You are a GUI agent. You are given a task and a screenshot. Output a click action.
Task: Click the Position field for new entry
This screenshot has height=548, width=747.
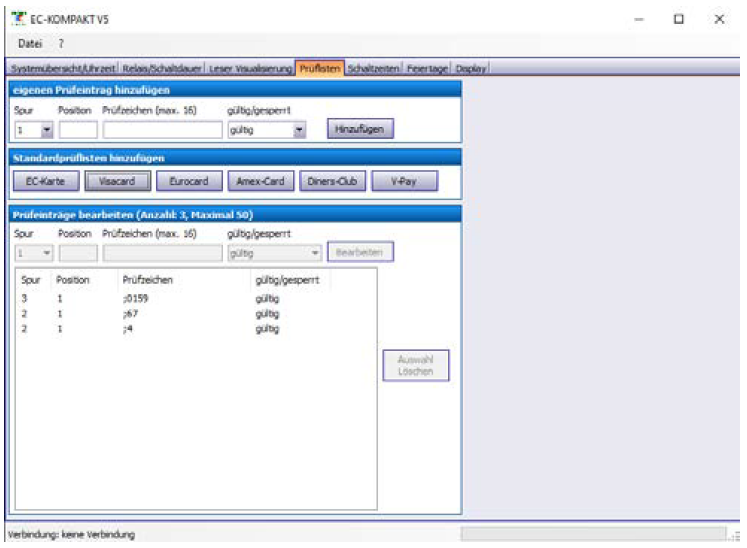pos(78,130)
